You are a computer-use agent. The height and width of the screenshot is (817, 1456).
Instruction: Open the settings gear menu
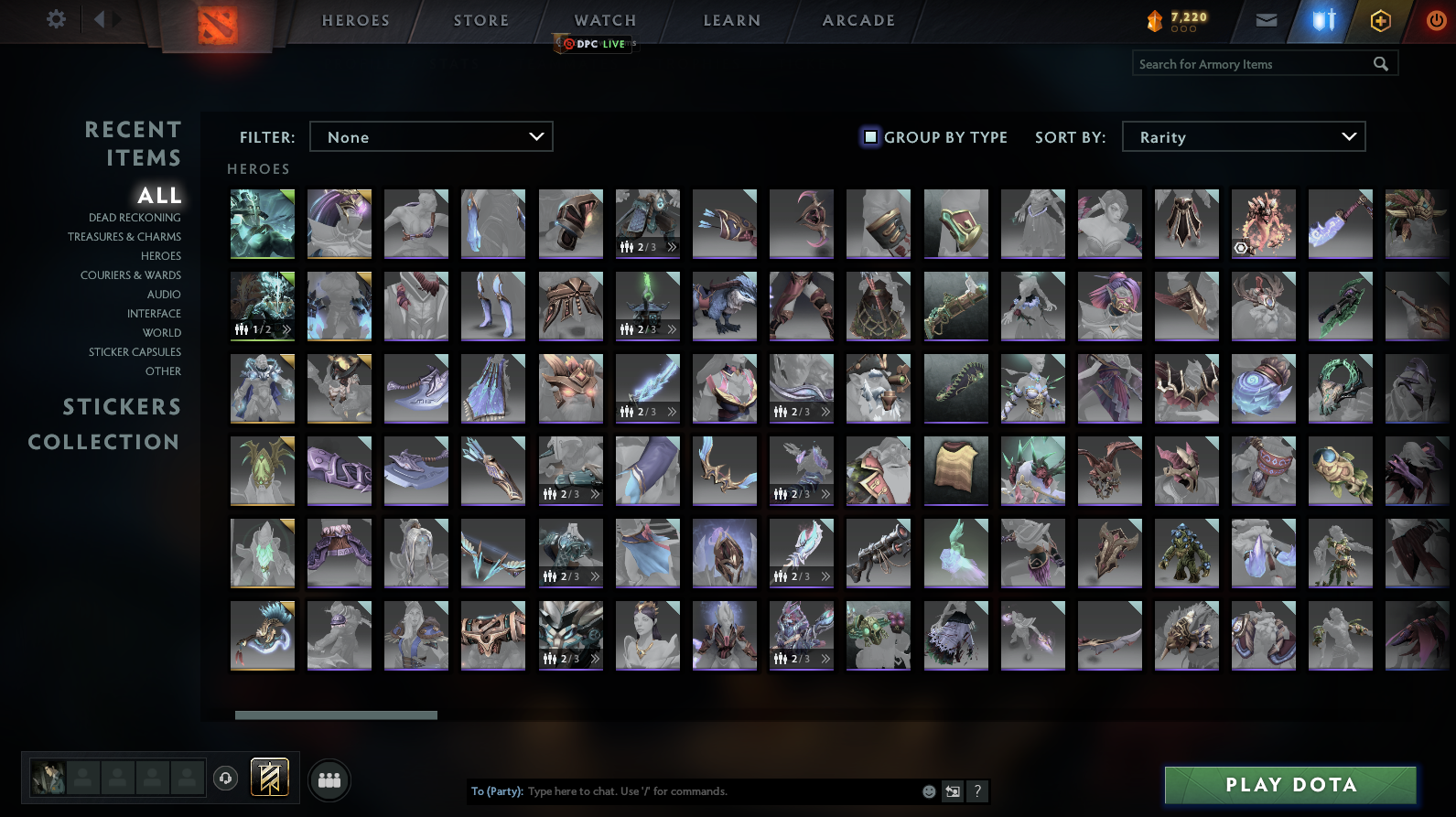[56, 19]
